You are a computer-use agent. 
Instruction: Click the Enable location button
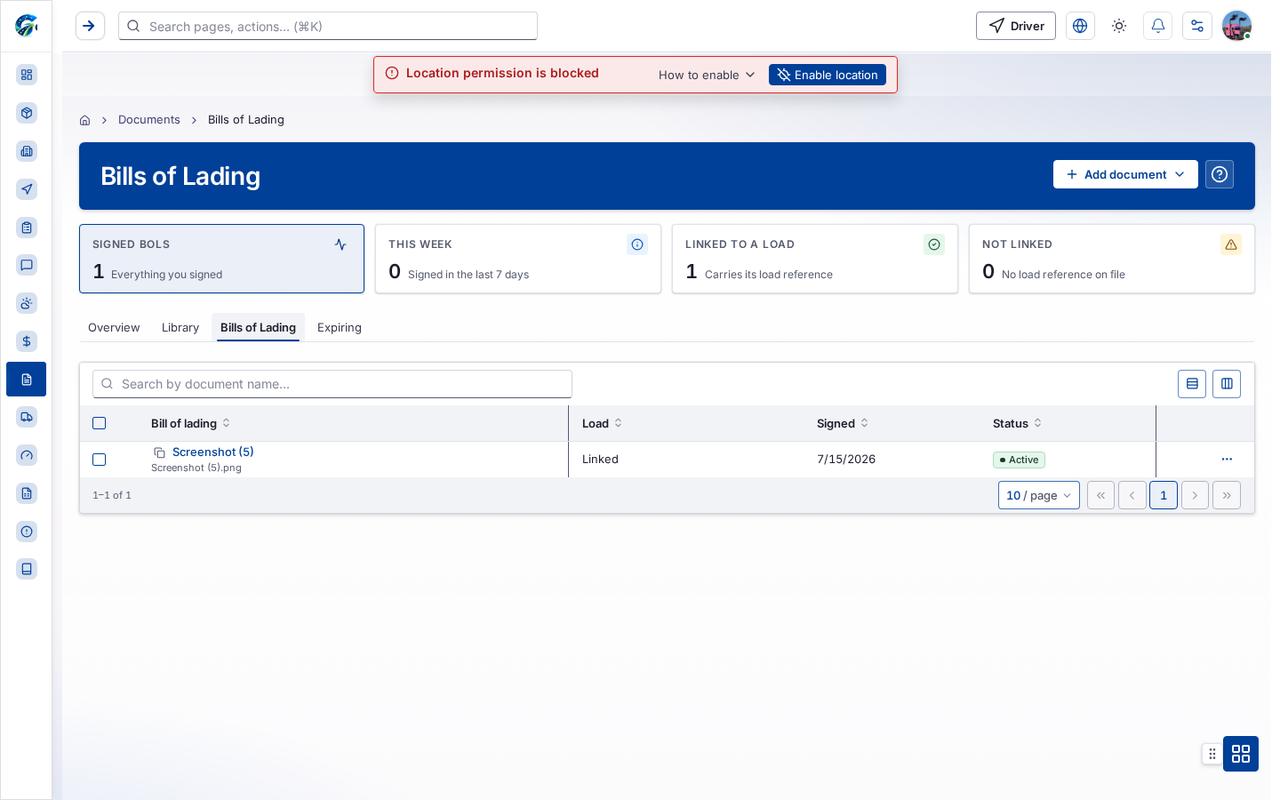(x=827, y=75)
